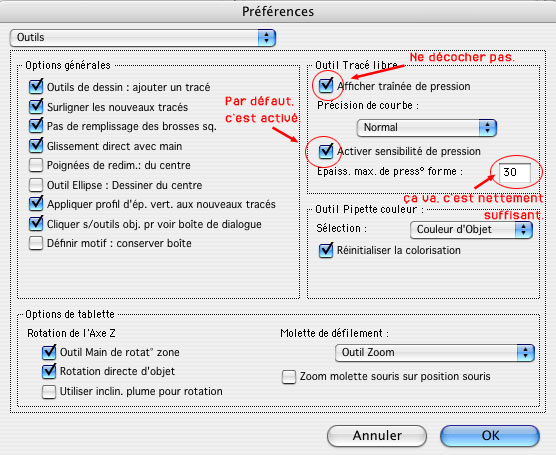Toggle 'Activer sensibilité de pression' checkbox

click(x=326, y=151)
